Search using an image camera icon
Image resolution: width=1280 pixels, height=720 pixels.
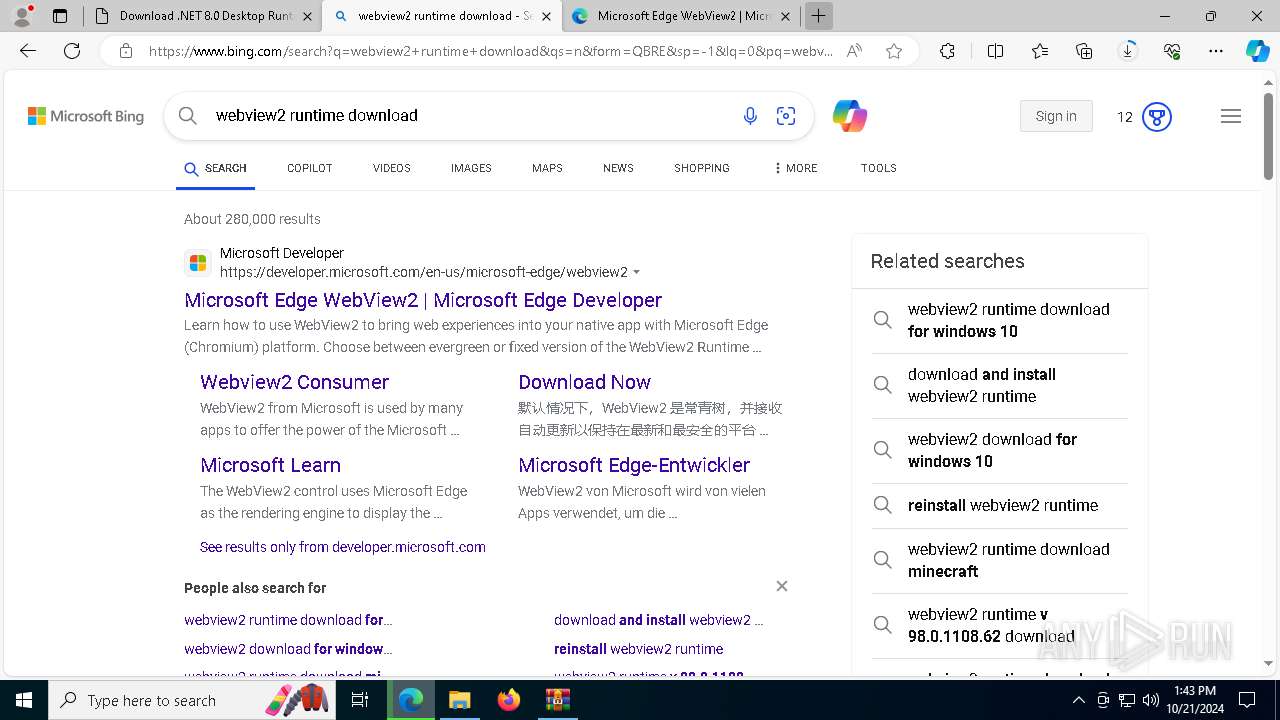[x=786, y=116]
